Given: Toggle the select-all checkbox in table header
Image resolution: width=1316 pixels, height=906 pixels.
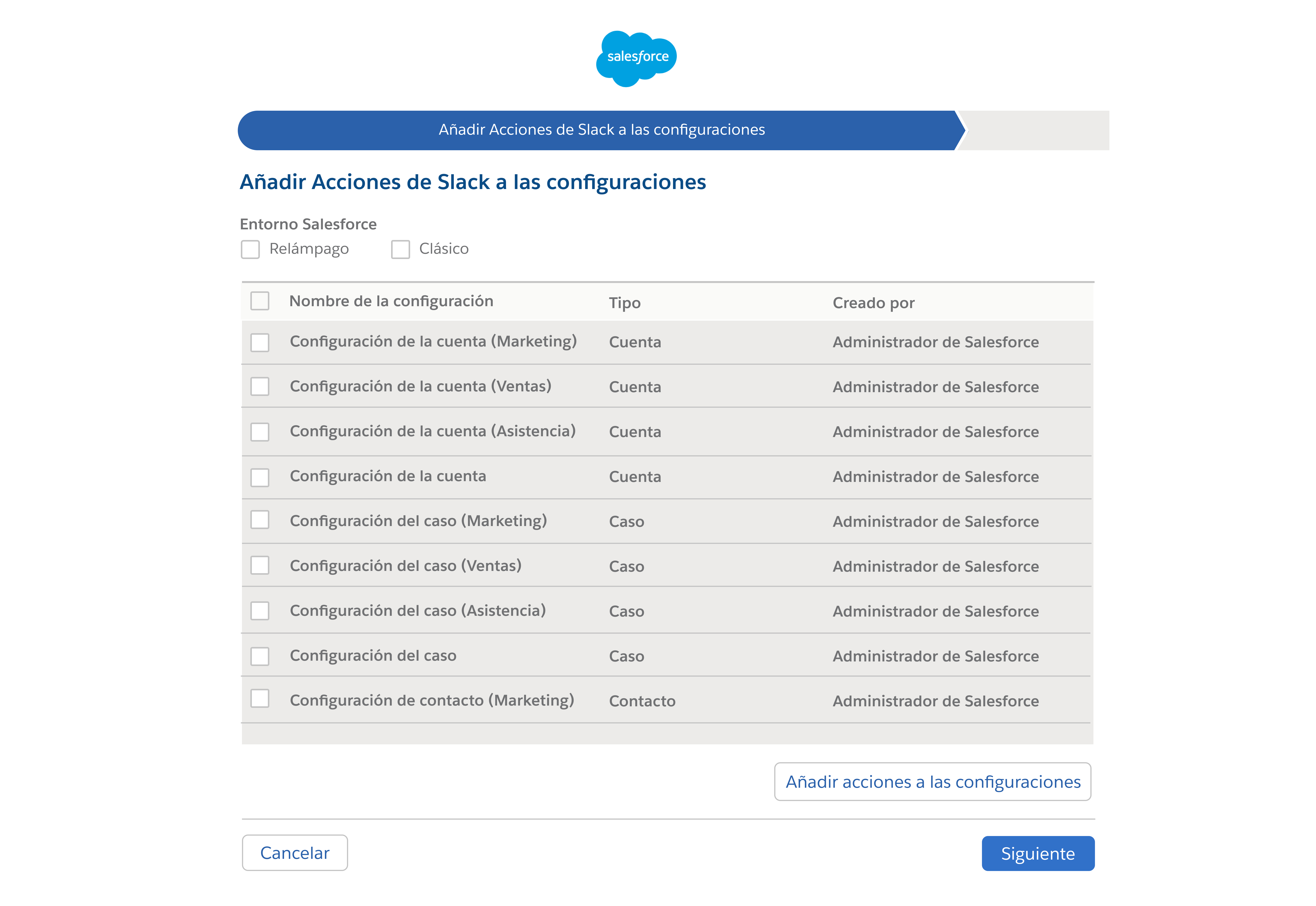Looking at the screenshot, I should pyautogui.click(x=260, y=301).
